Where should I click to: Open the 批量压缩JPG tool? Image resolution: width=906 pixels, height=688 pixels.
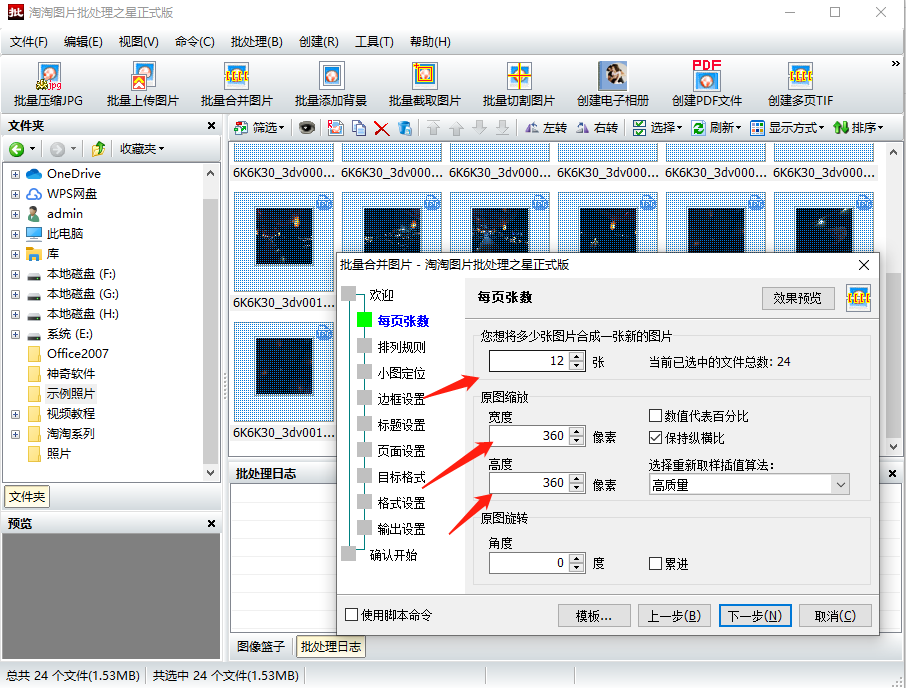[x=49, y=85]
